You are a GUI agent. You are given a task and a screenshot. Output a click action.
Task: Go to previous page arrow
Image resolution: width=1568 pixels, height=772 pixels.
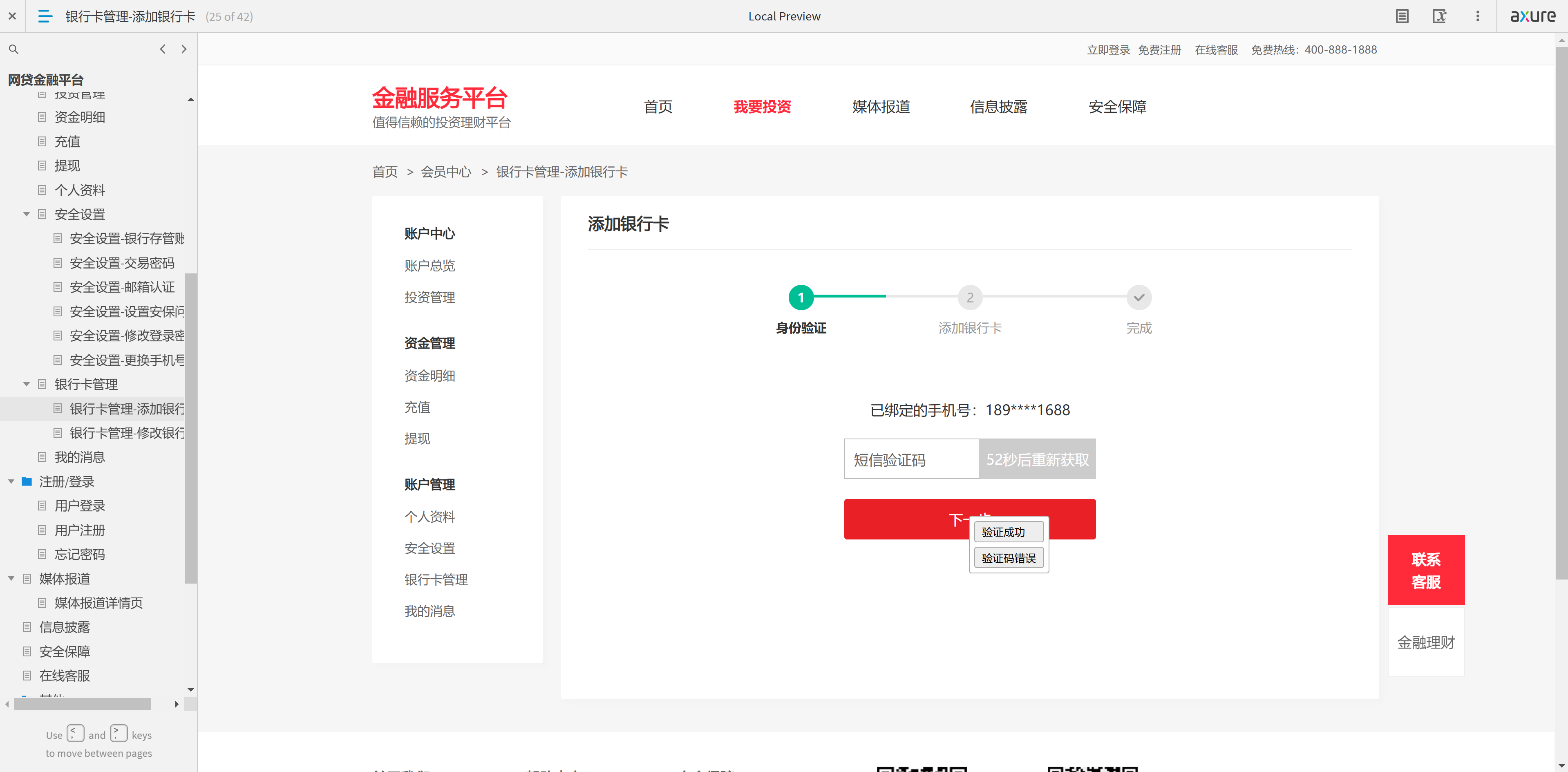point(163,49)
